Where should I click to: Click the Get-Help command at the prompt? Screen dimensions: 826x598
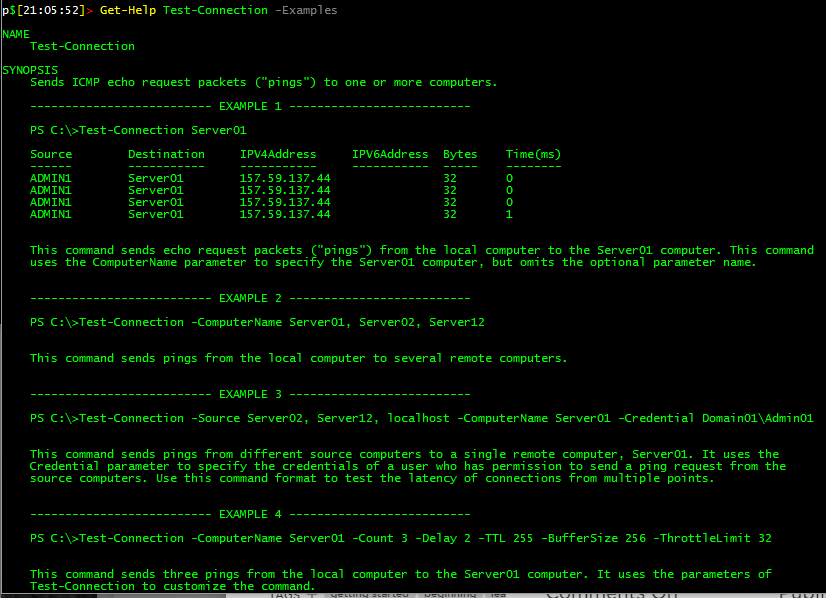pyautogui.click(x=127, y=10)
